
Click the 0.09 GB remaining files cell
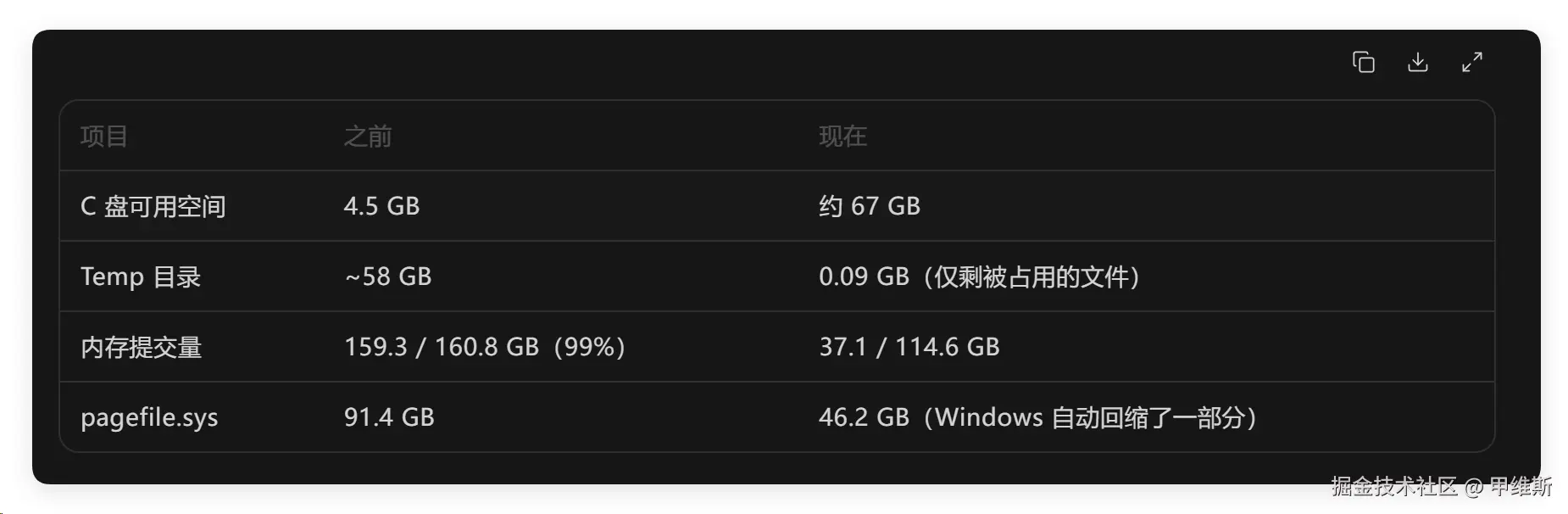pyautogui.click(x=980, y=277)
